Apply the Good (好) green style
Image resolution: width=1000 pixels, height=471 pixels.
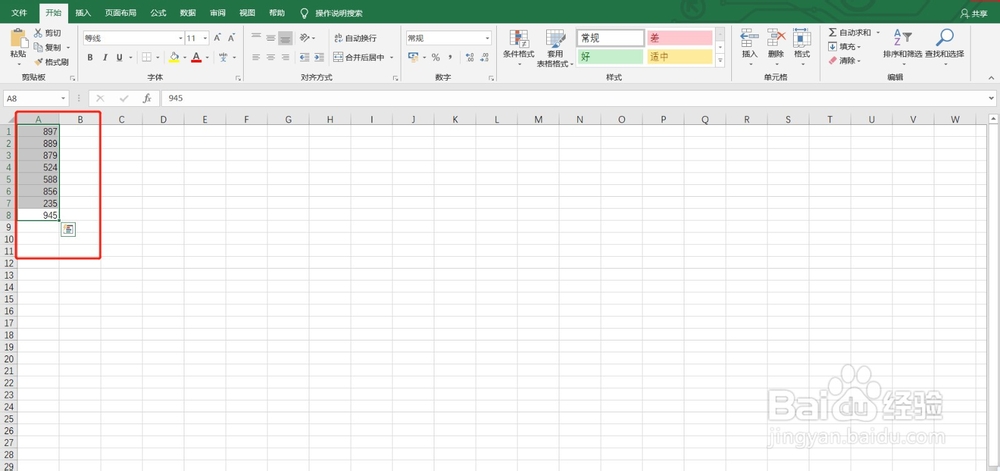point(610,57)
